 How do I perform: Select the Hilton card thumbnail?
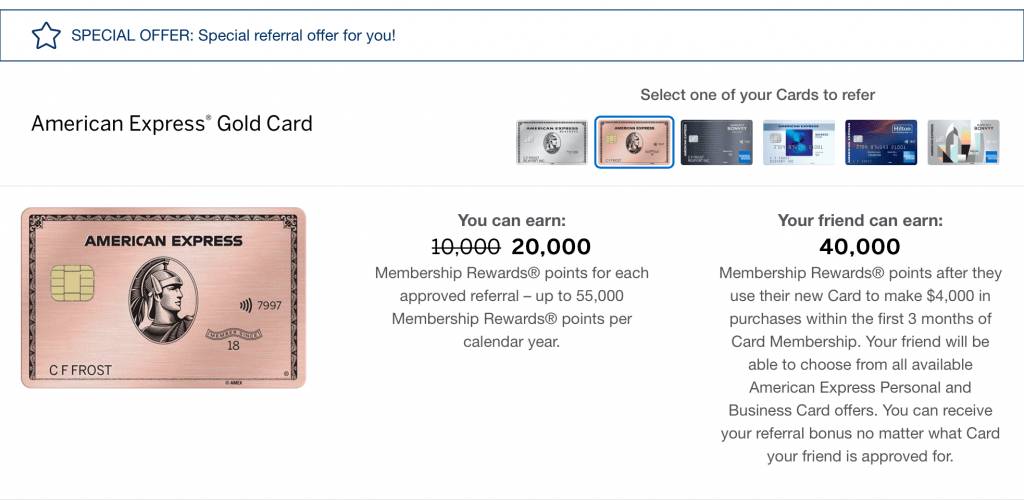point(881,142)
